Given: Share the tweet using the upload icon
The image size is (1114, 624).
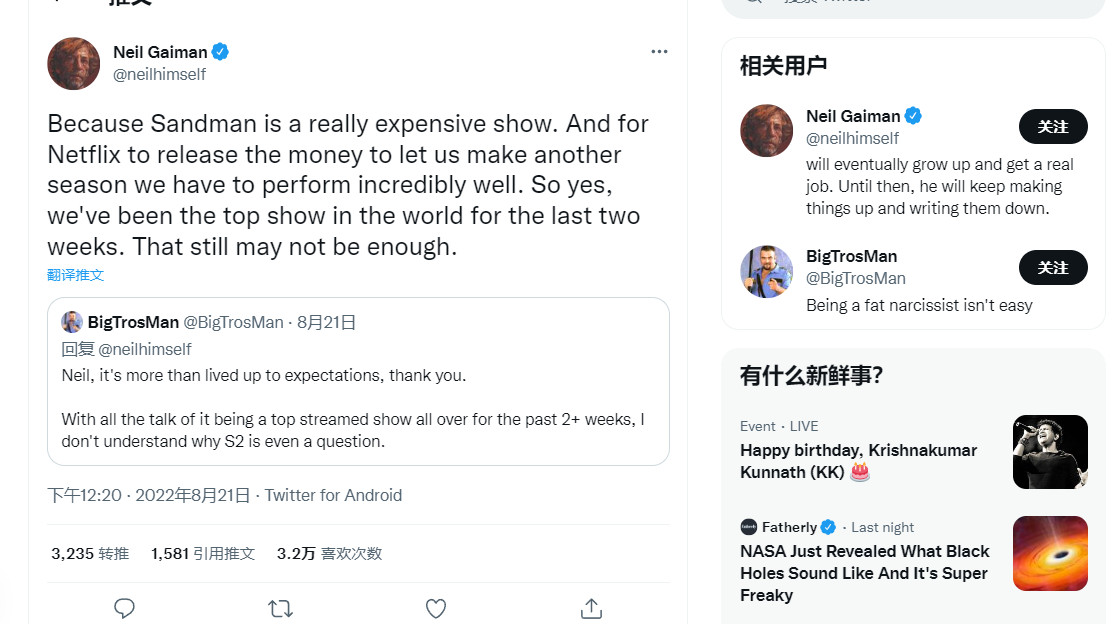Looking at the screenshot, I should coord(591,607).
